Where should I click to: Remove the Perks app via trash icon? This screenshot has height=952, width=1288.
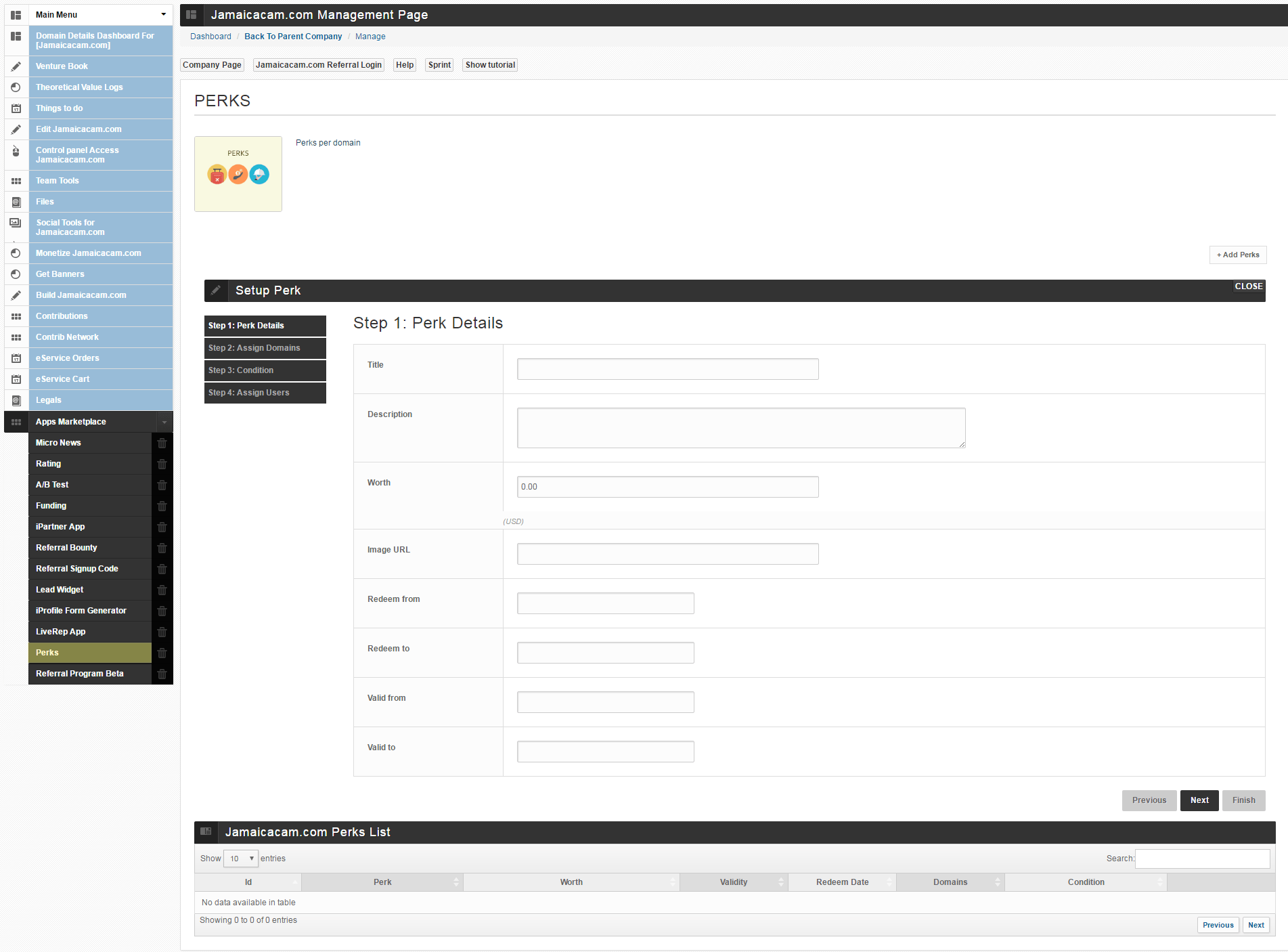[162, 653]
